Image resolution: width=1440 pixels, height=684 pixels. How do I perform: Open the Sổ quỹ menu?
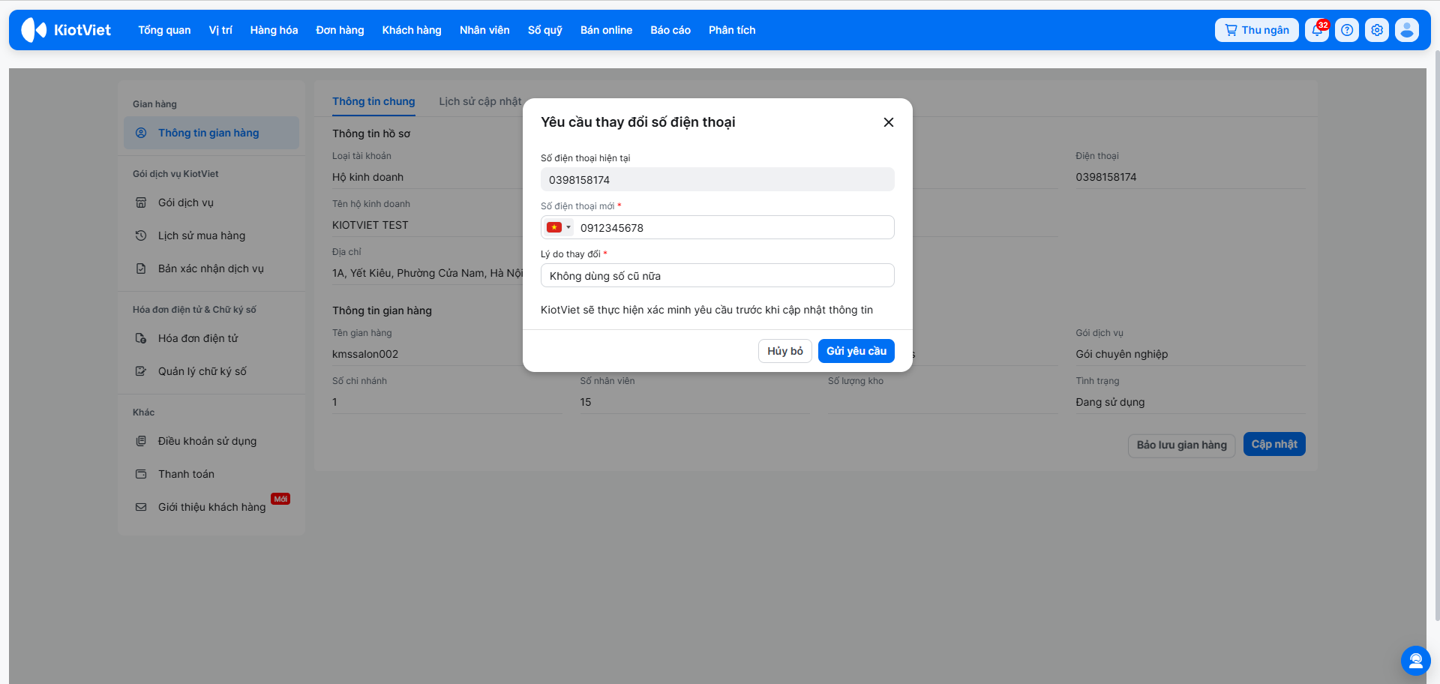[x=545, y=30]
